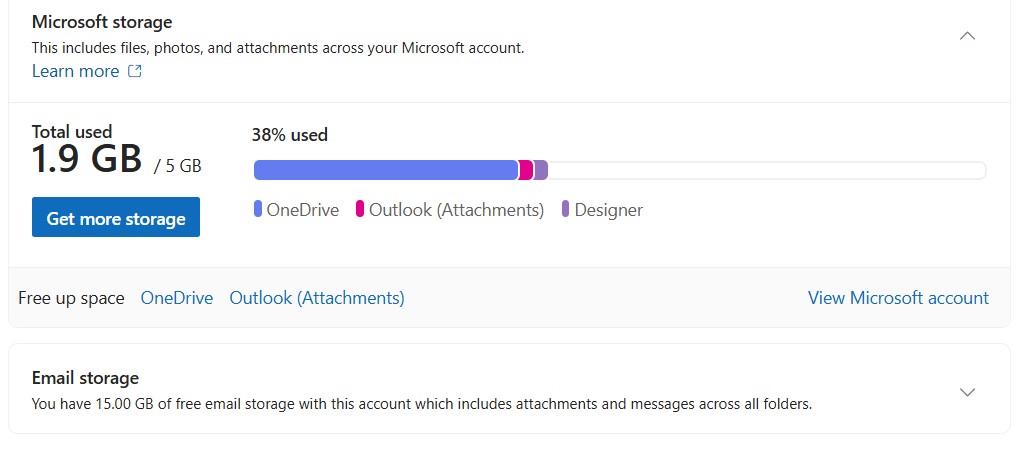Click the Microsoft storage heading

tap(102, 22)
